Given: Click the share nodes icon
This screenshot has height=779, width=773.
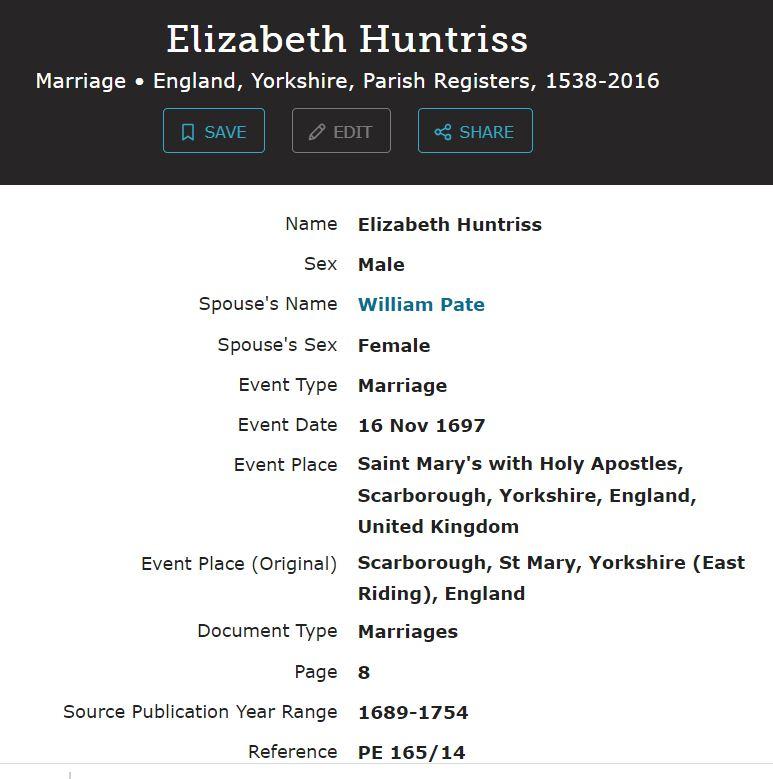Looking at the screenshot, I should pyautogui.click(x=443, y=132).
